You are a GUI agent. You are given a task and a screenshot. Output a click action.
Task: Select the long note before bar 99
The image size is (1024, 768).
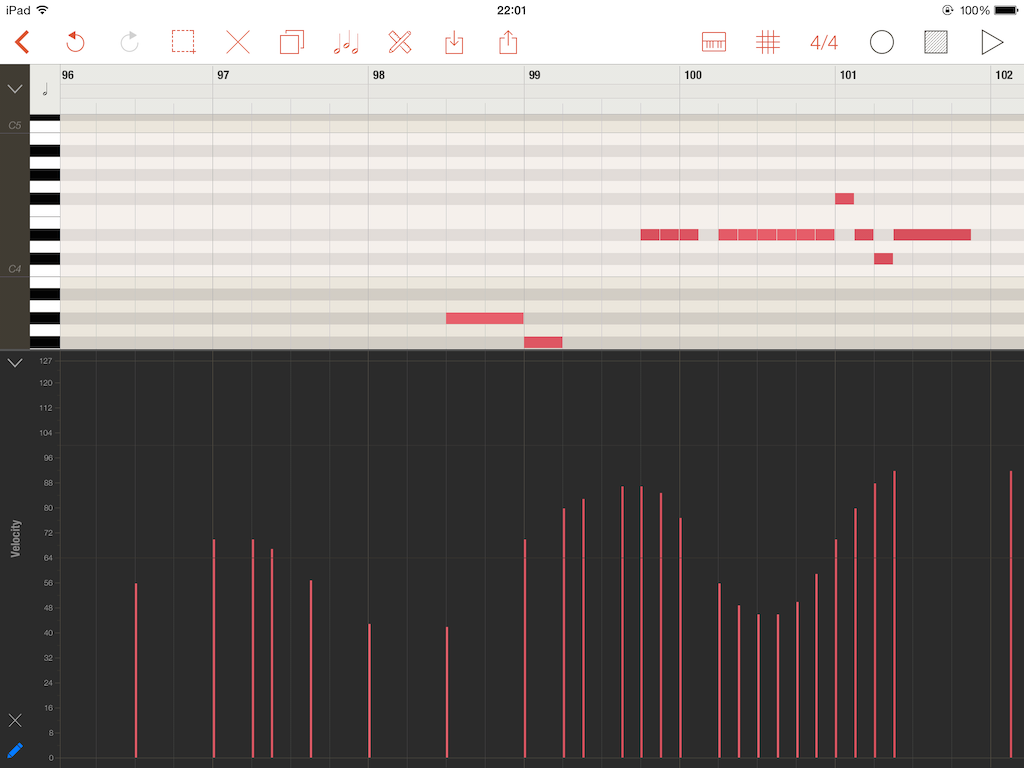(485, 318)
